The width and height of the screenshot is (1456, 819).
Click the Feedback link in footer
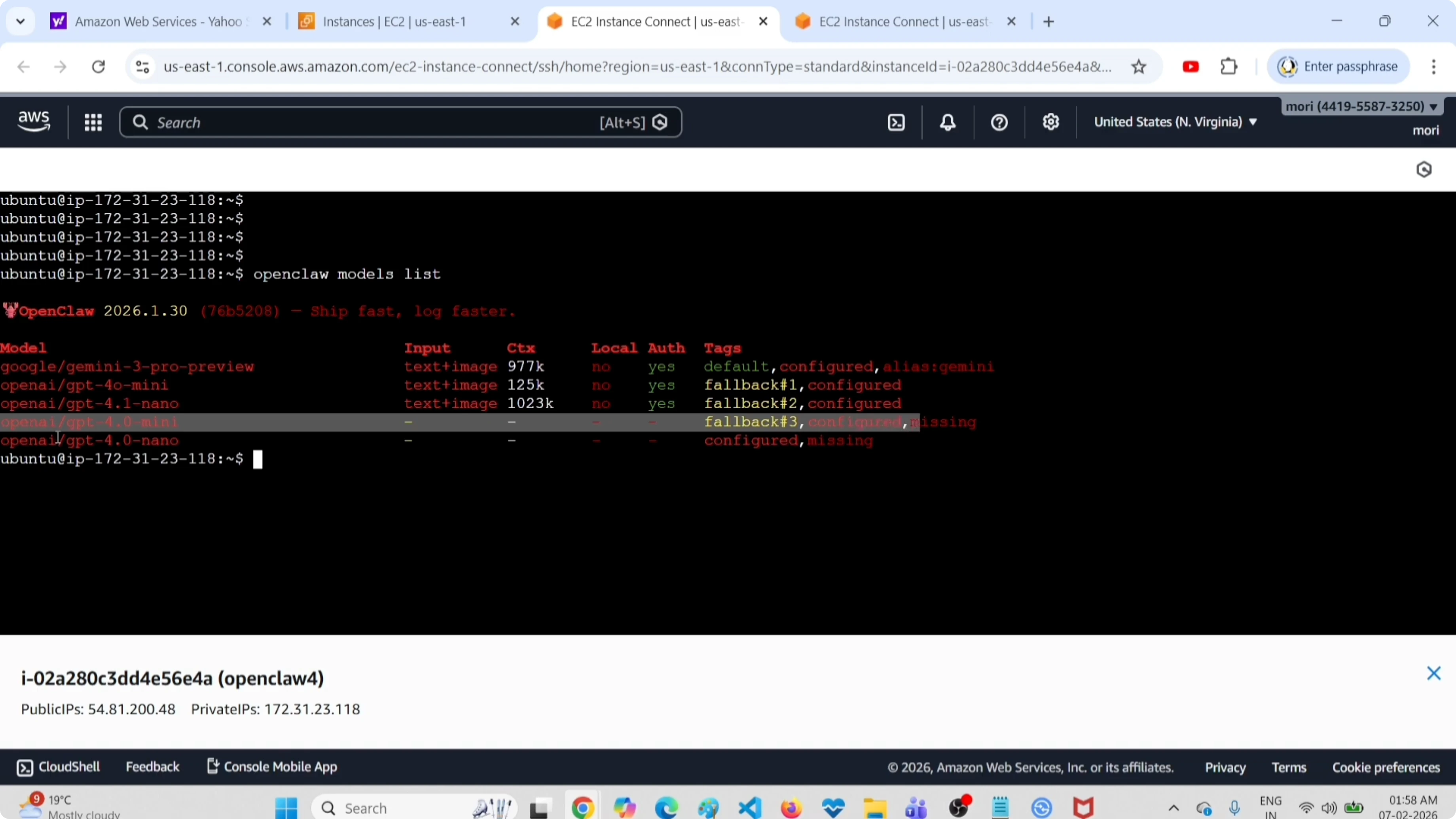coord(152,767)
